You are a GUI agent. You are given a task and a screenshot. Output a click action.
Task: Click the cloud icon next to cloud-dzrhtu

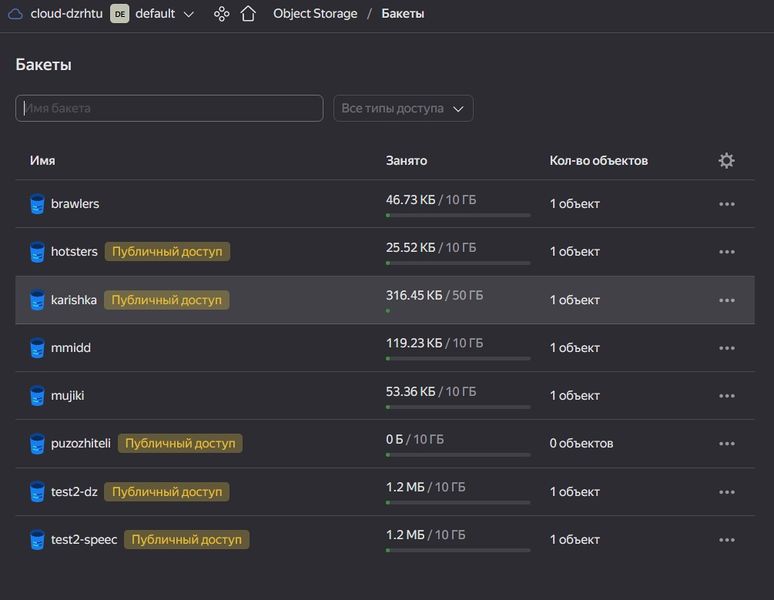tap(15, 14)
